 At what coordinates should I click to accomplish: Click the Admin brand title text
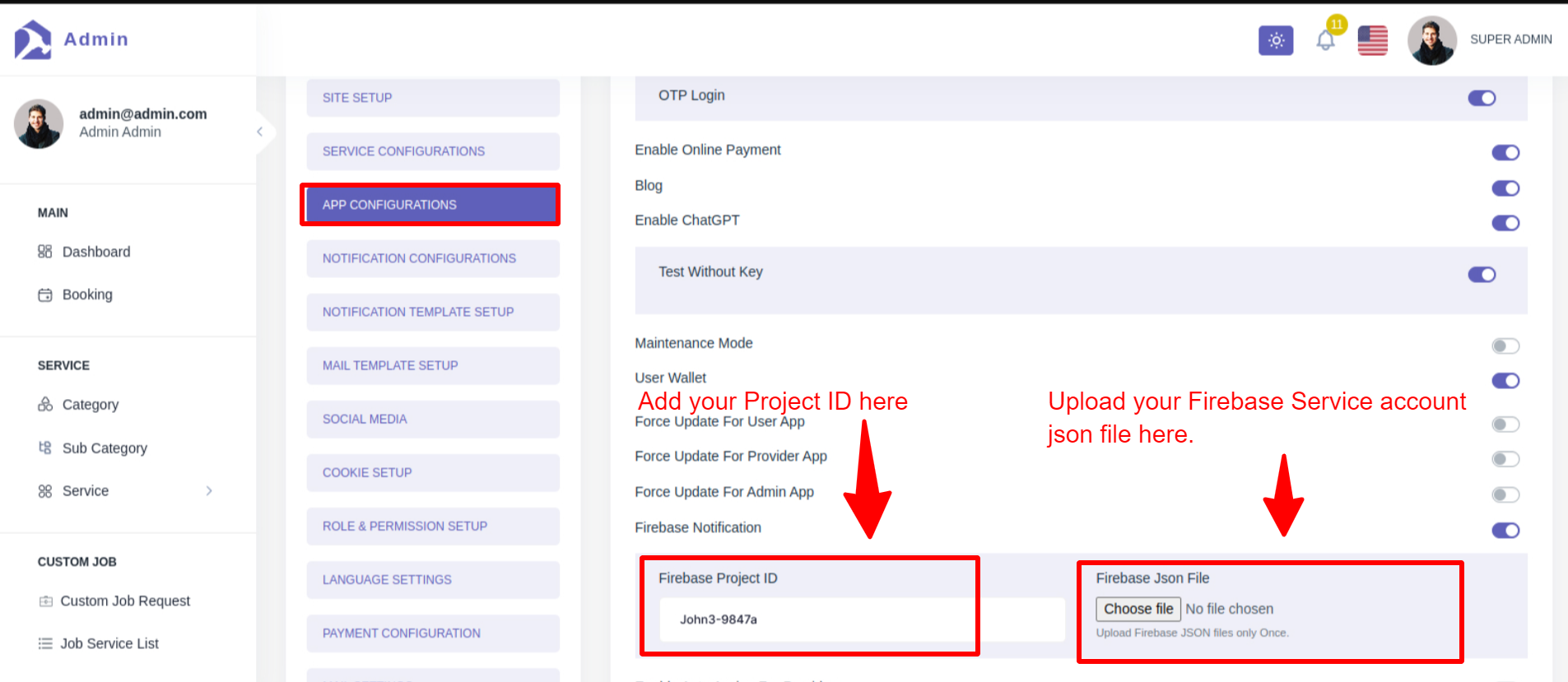click(96, 39)
